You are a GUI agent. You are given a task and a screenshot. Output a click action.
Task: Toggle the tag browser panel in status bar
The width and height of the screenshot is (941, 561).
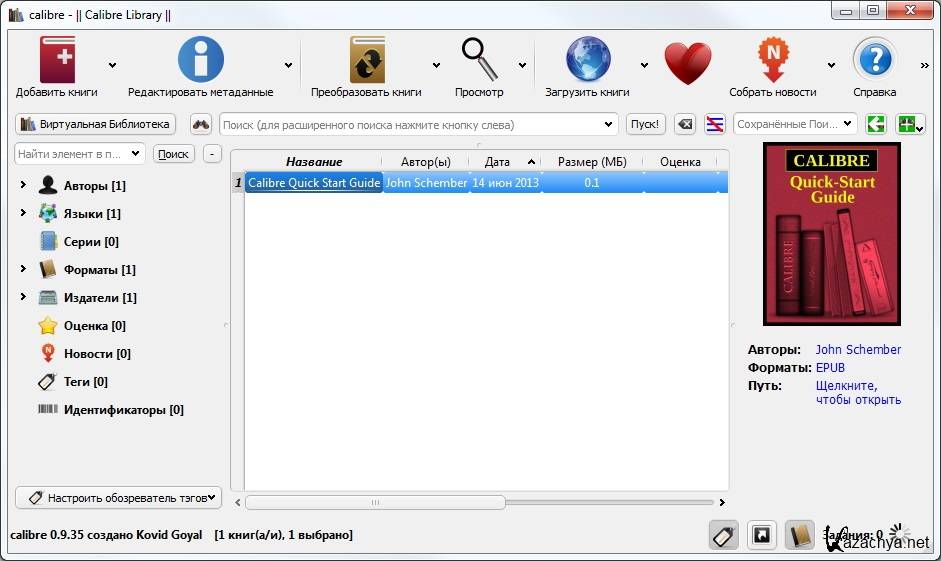click(723, 536)
